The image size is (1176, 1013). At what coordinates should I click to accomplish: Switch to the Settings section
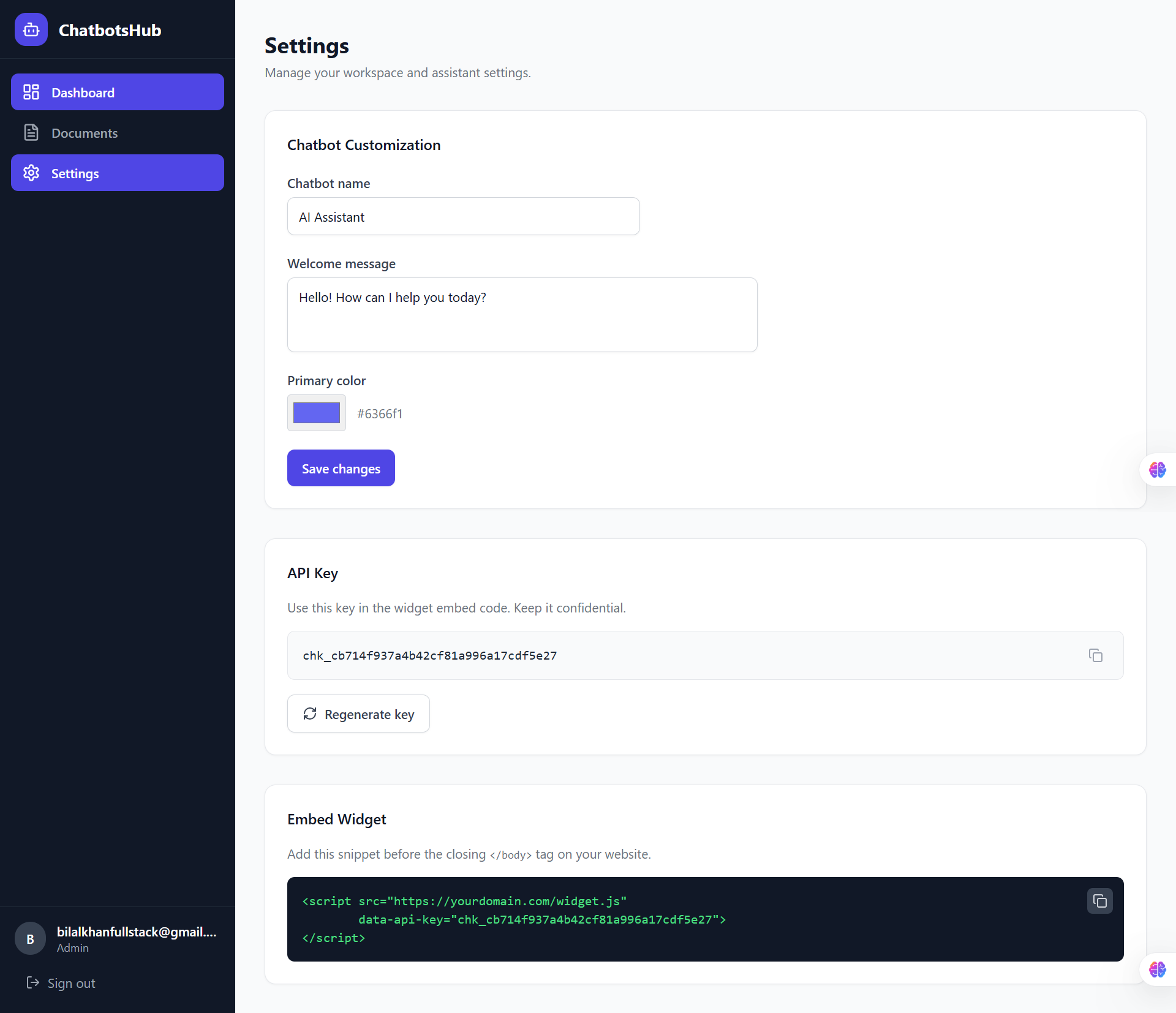pos(75,173)
